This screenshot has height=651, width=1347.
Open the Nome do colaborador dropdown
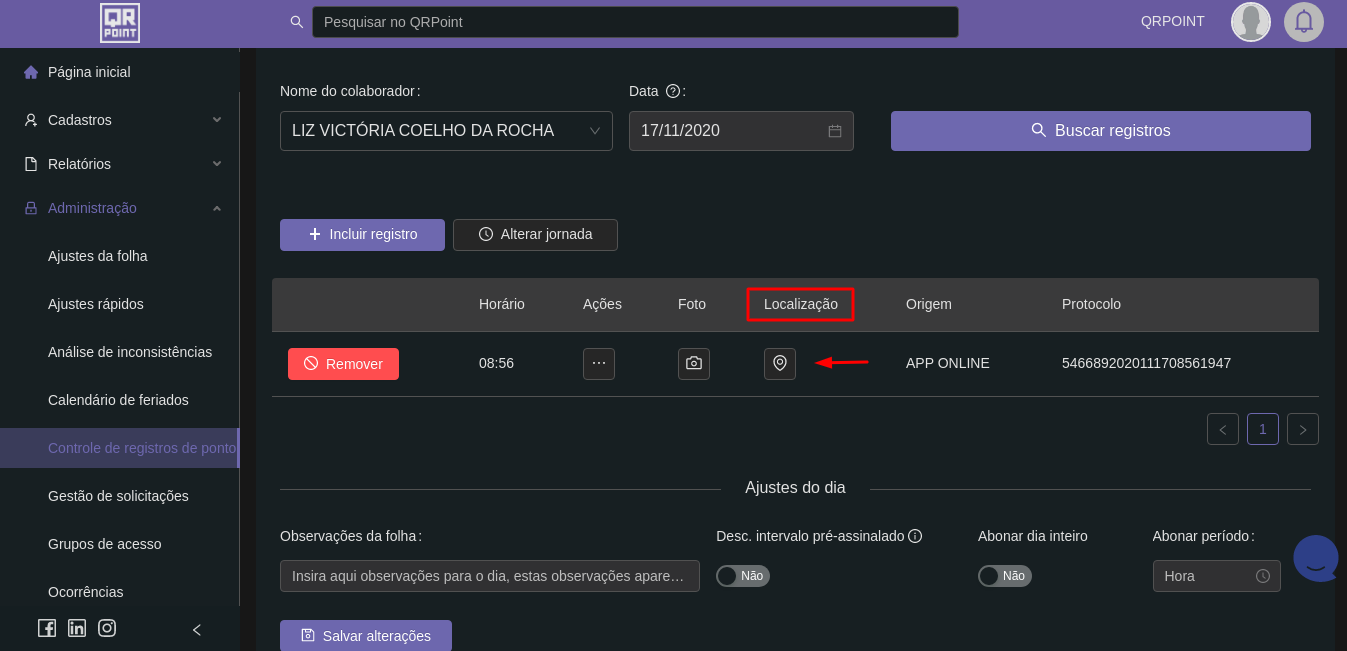446,131
